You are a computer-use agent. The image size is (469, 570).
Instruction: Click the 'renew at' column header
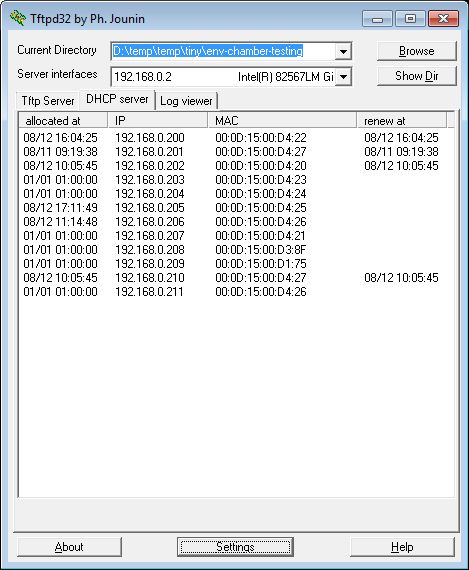pos(402,120)
